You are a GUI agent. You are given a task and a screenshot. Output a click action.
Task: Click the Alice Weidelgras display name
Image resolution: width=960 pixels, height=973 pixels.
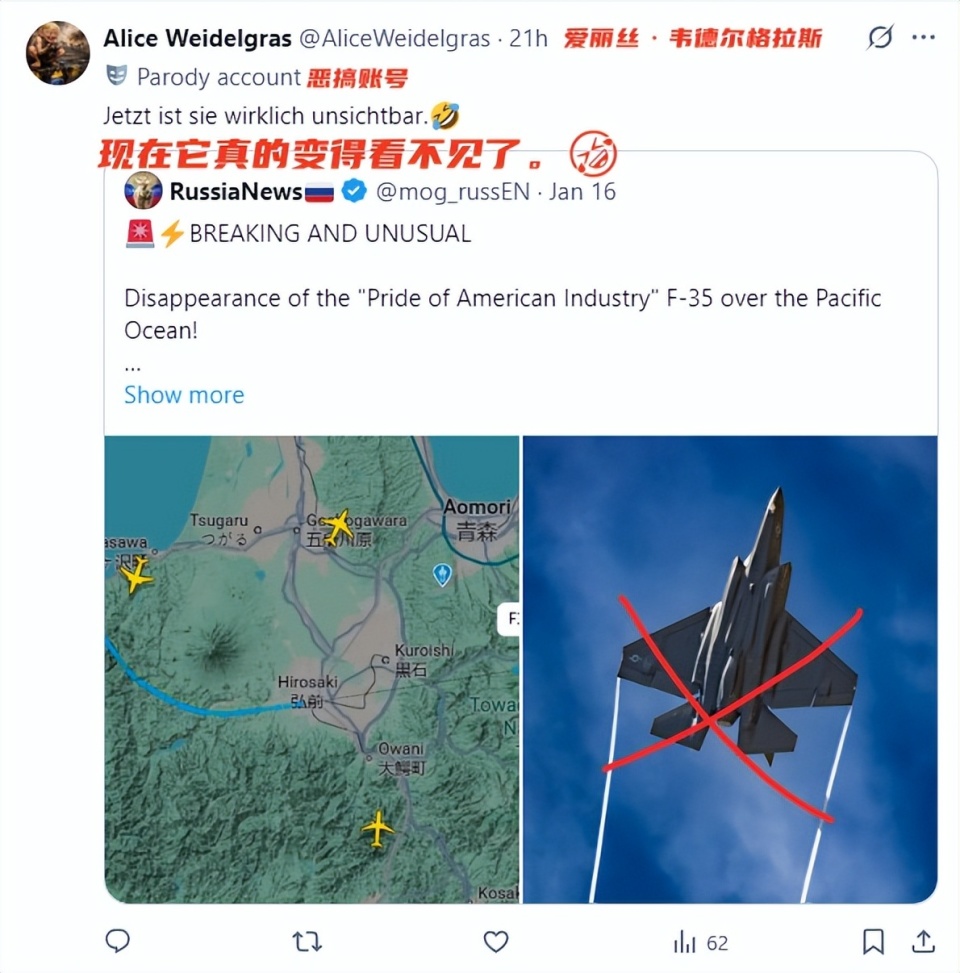pos(197,38)
